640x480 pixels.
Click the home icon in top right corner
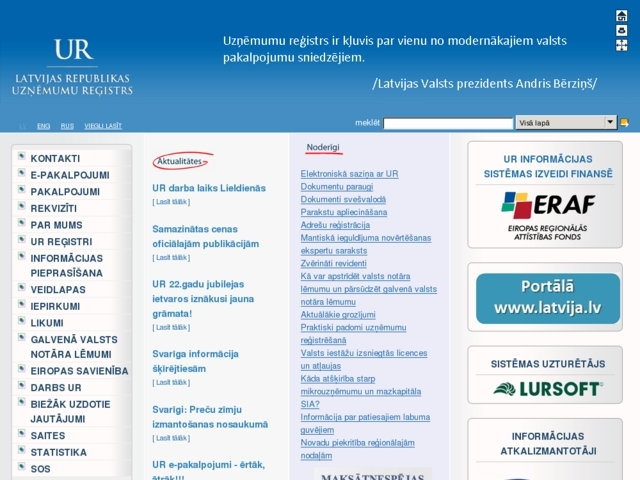(x=621, y=16)
